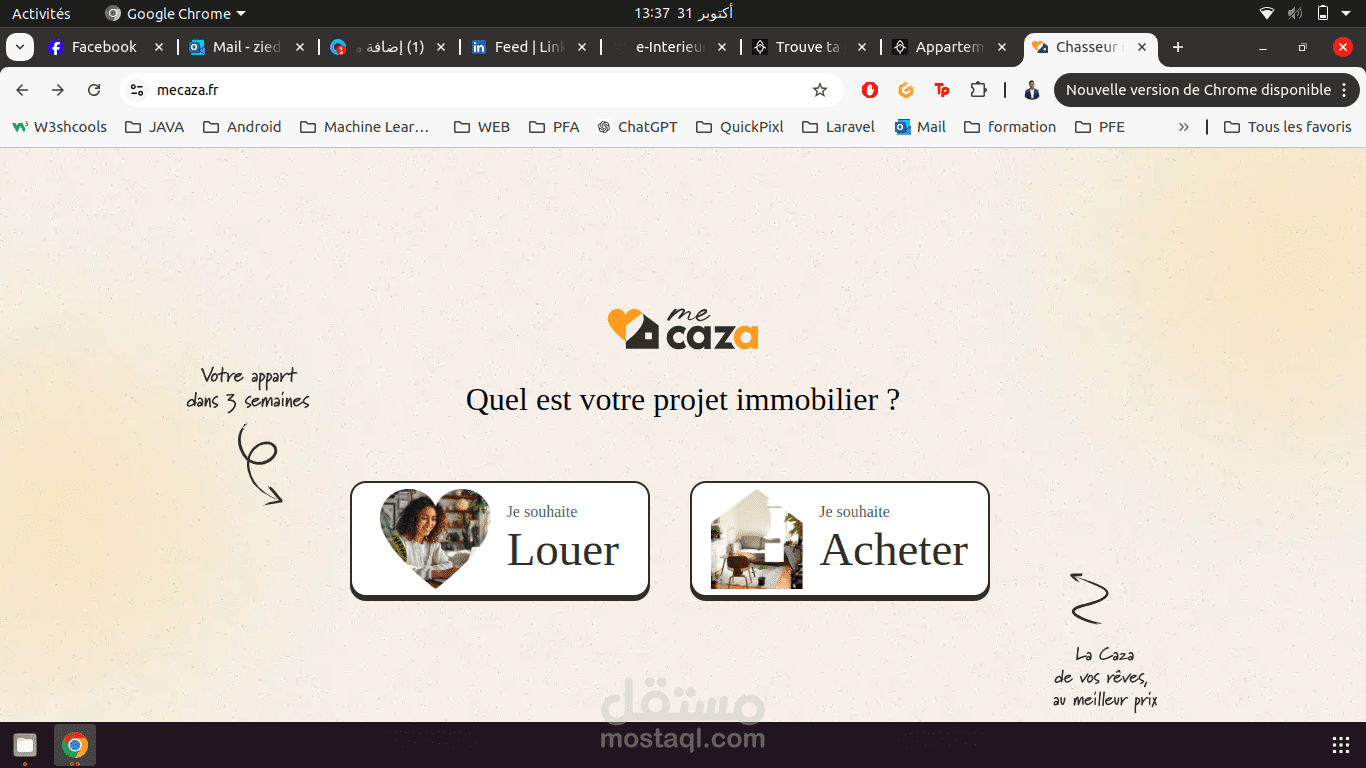The width and height of the screenshot is (1366, 768).
Task: Close the LinkedIn Feed tab
Action: (582, 47)
